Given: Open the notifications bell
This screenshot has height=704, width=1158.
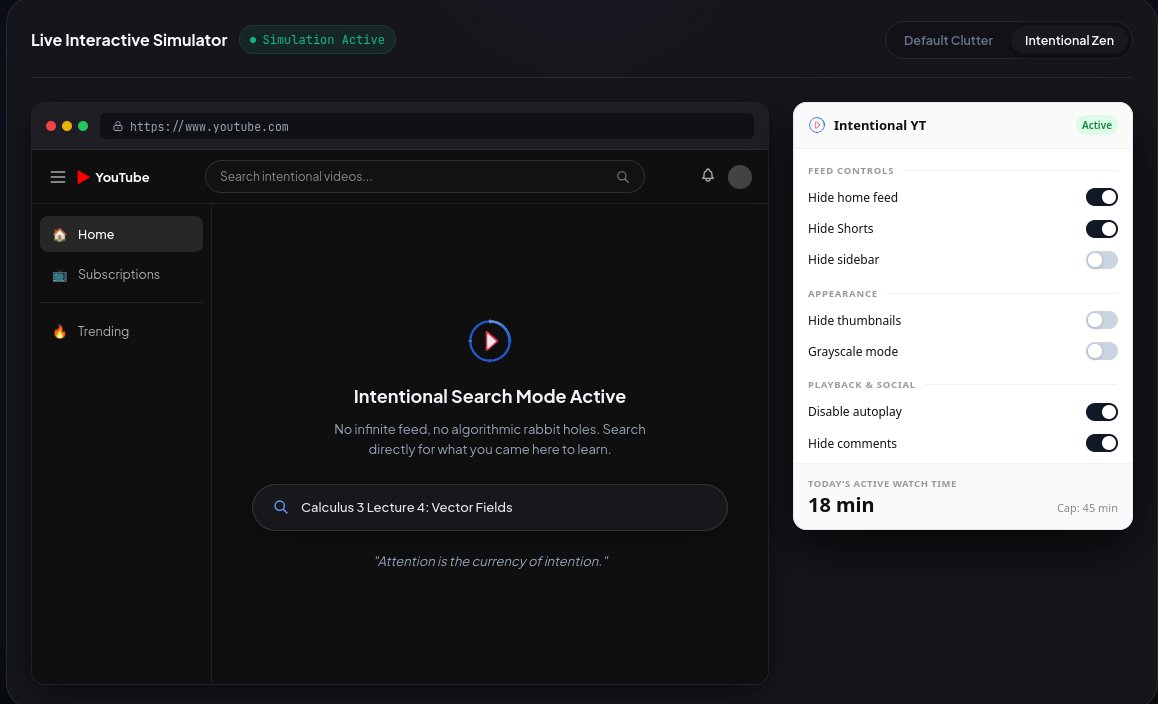Looking at the screenshot, I should [708, 176].
